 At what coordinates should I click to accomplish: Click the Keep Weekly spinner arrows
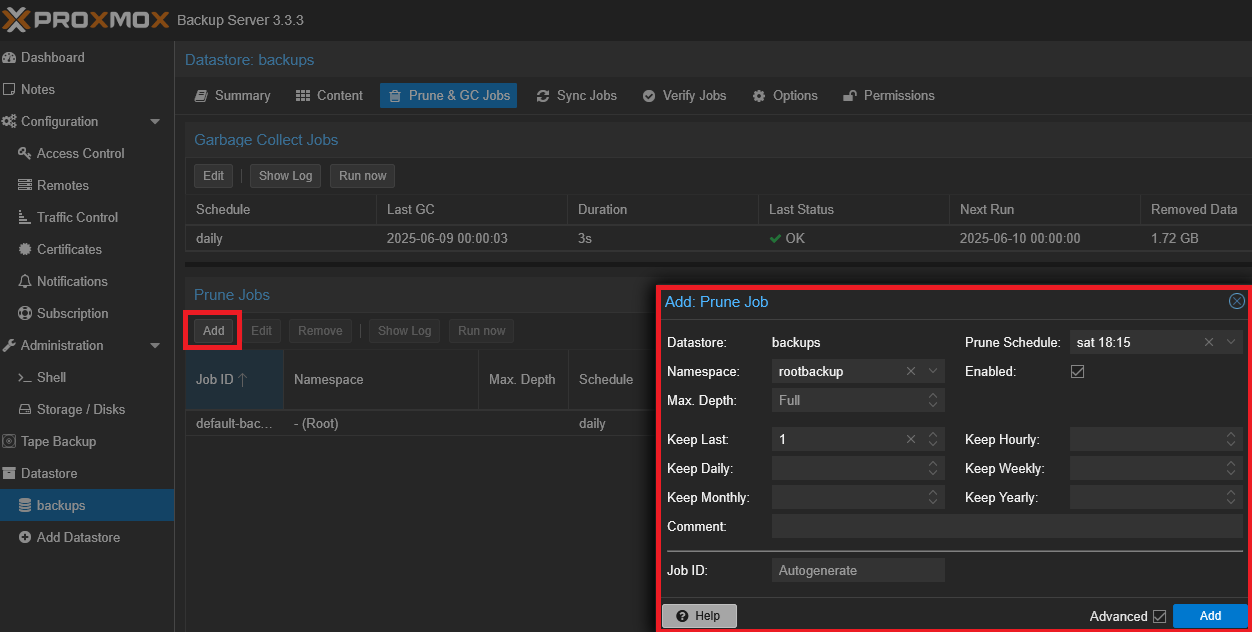pyautogui.click(x=1232, y=468)
